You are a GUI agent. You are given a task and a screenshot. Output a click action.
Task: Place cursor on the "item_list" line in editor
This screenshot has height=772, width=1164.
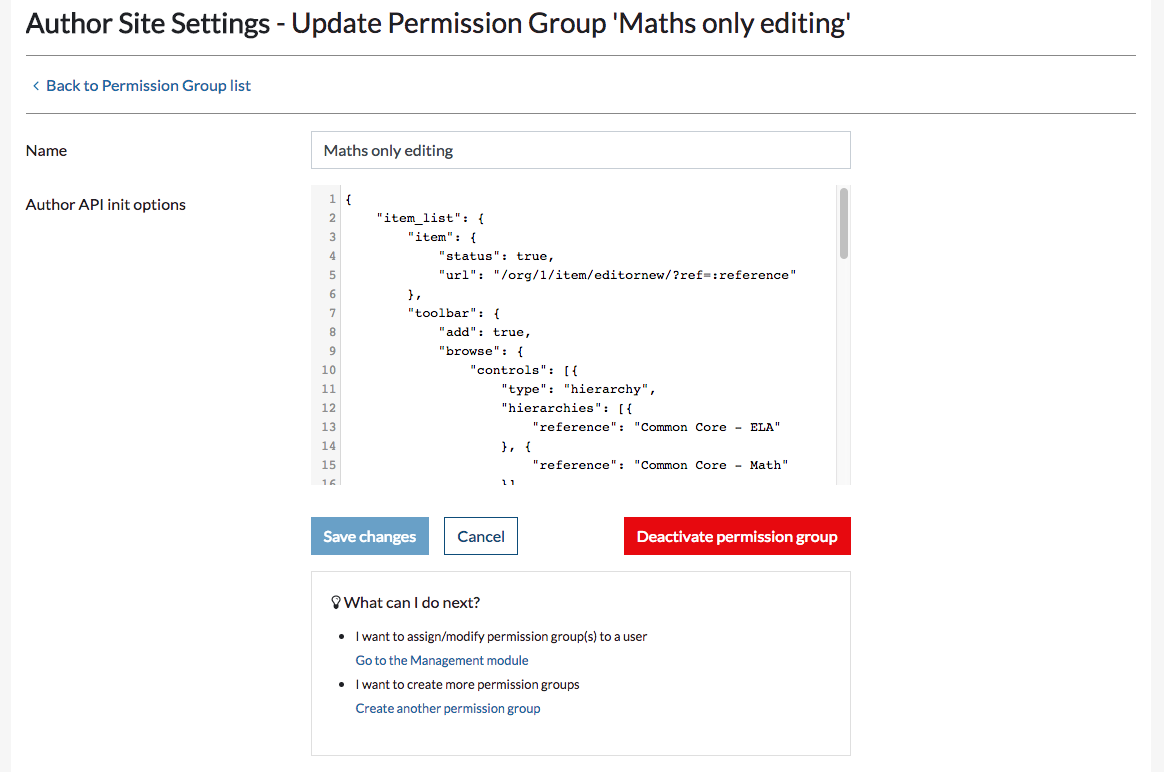coord(430,218)
